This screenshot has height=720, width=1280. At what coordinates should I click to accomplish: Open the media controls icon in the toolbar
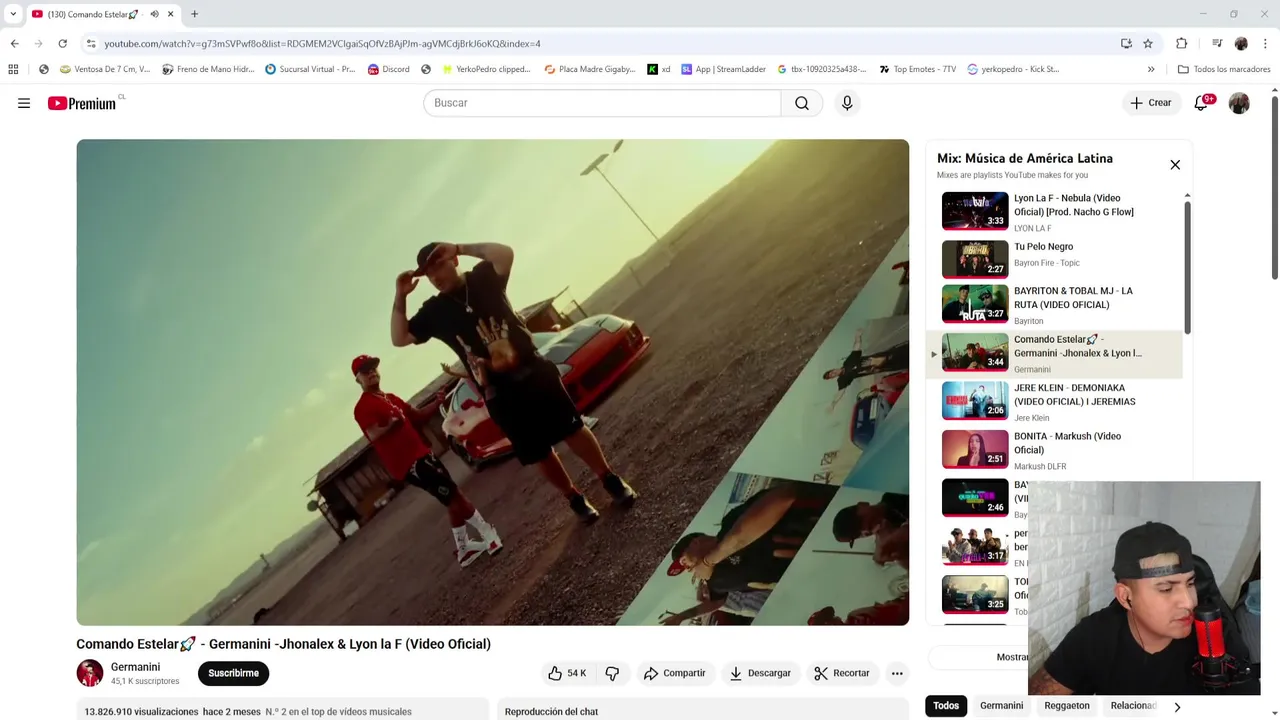[1217, 43]
